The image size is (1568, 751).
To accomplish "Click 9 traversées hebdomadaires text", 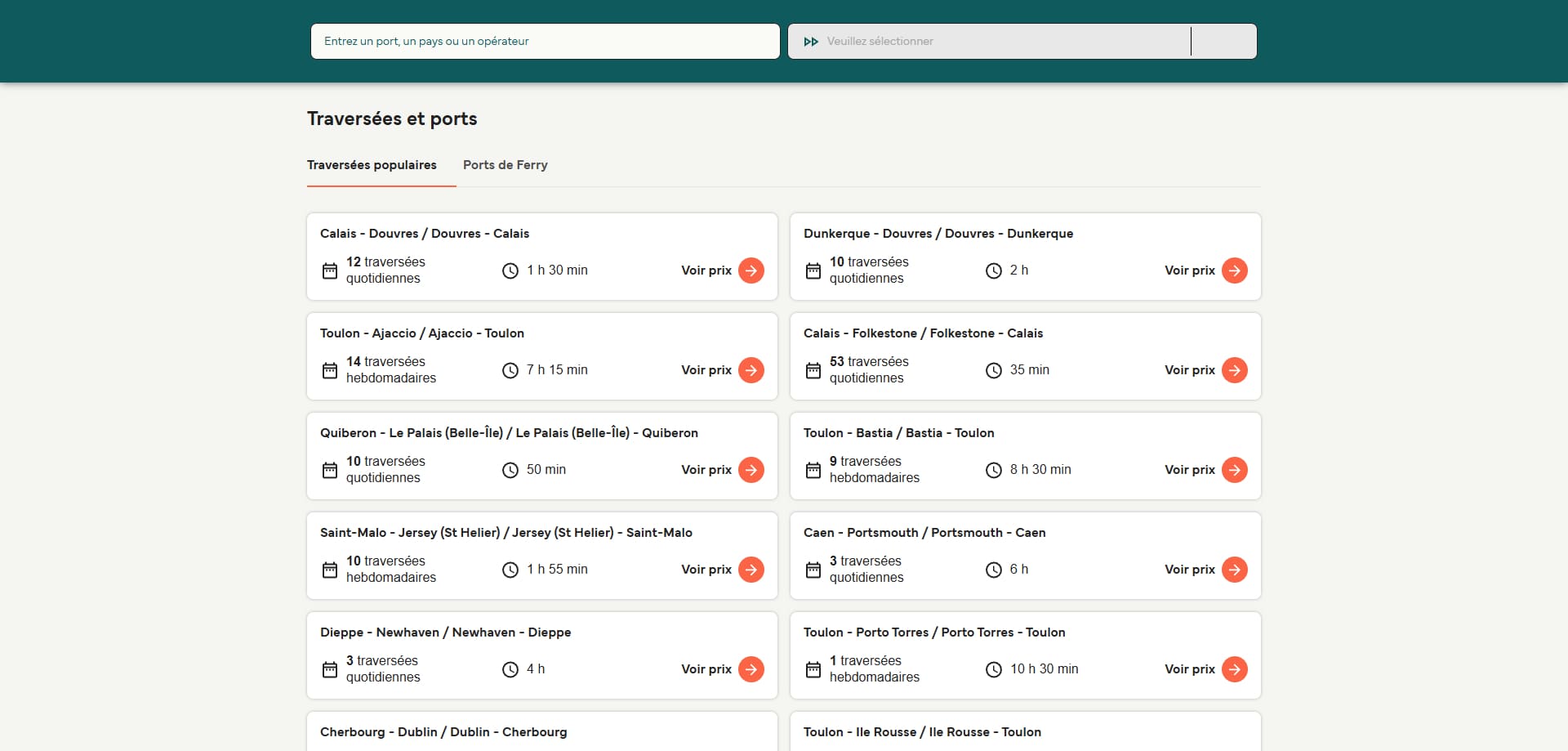I will tap(875, 469).
